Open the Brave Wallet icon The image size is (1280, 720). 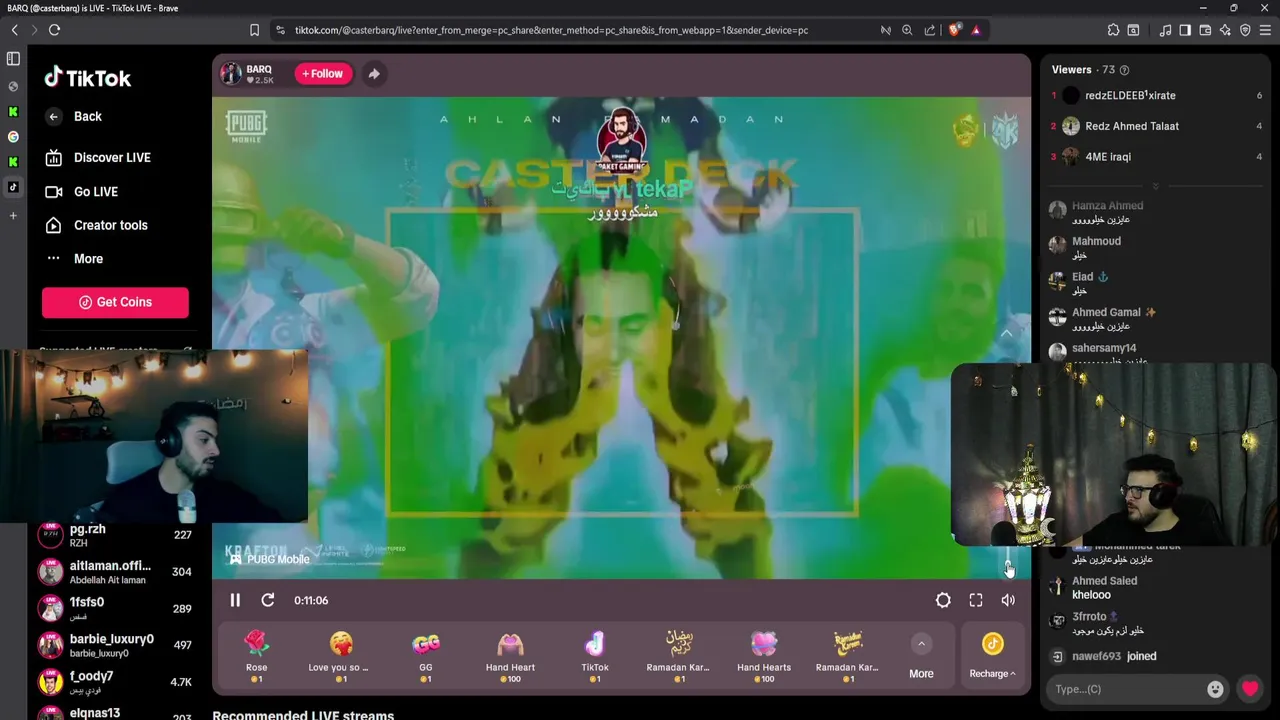(x=1205, y=30)
